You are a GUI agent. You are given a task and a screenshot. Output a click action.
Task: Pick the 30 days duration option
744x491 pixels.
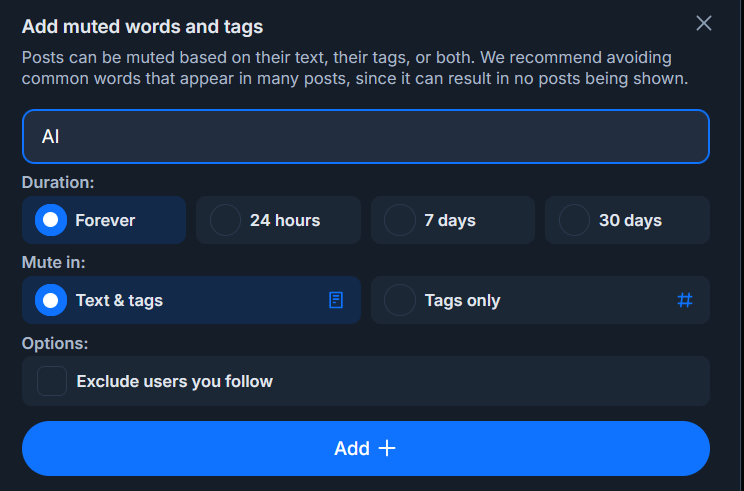[574, 220]
